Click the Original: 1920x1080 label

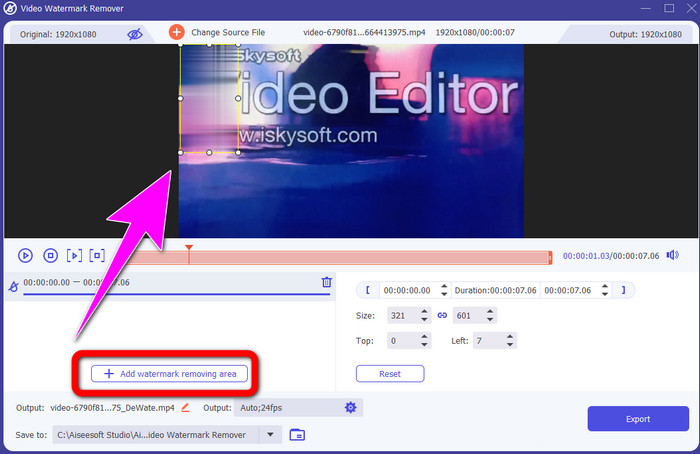pos(58,34)
